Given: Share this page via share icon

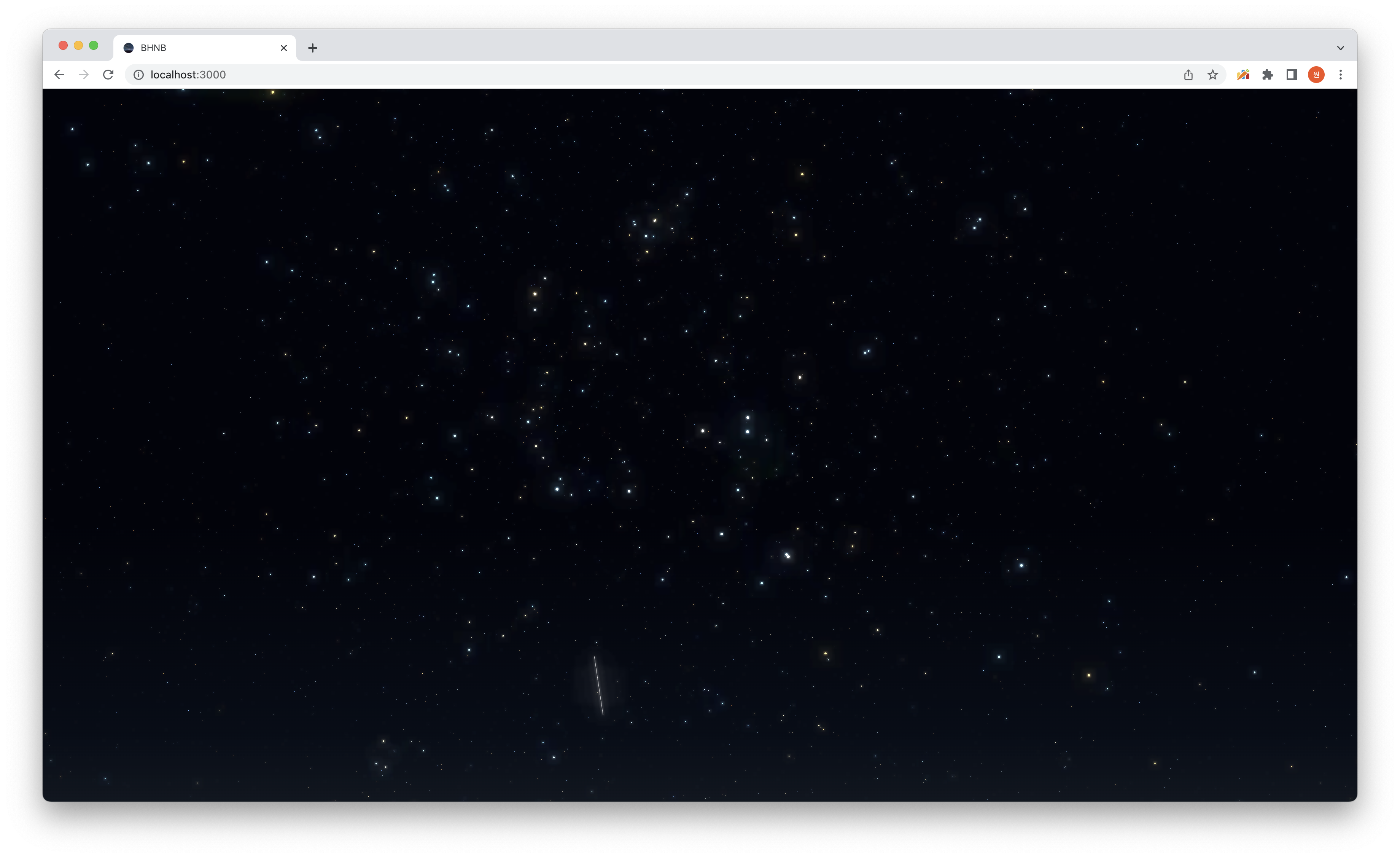Looking at the screenshot, I should click(x=1188, y=75).
